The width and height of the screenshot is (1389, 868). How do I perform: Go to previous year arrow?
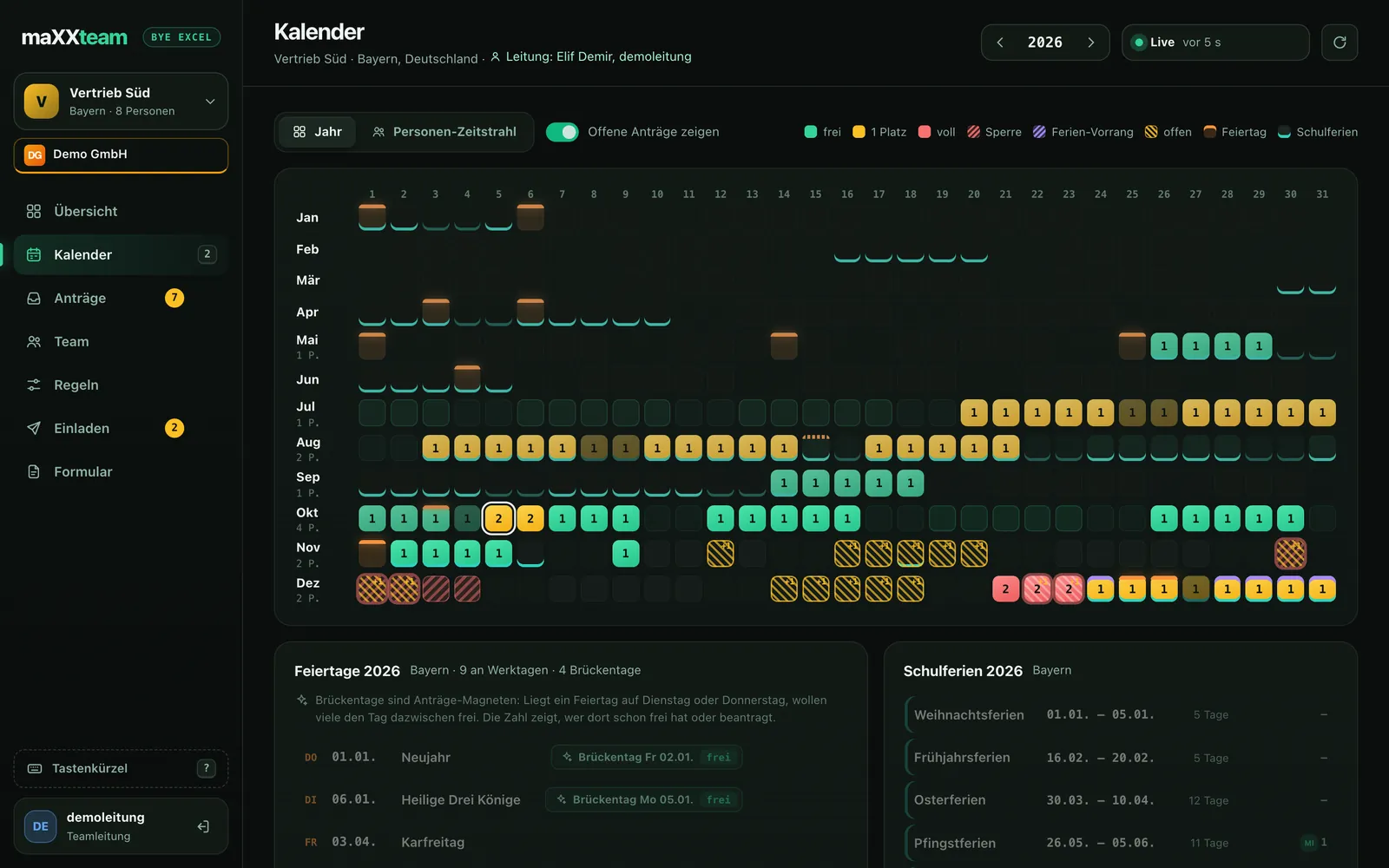1000,43
